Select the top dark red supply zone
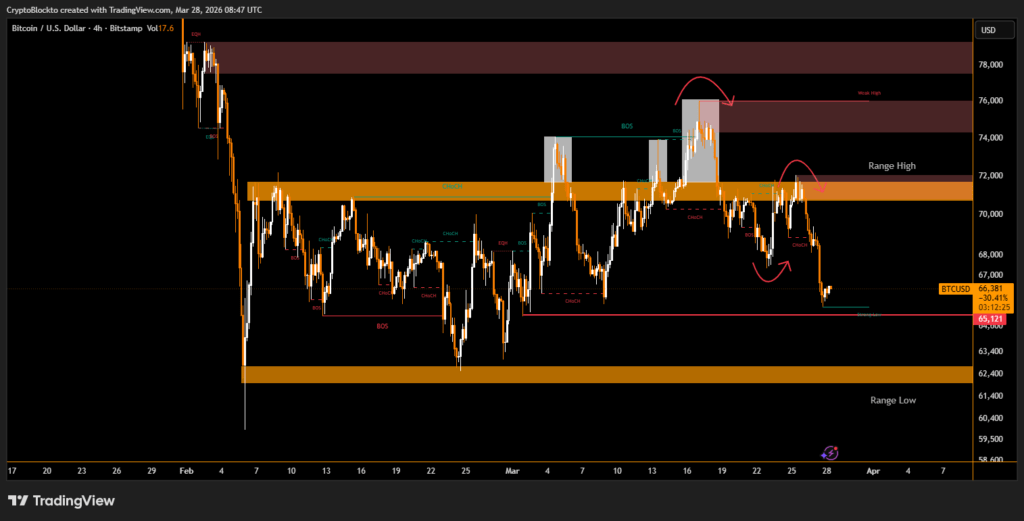This screenshot has width=1024, height=521. pos(590,58)
